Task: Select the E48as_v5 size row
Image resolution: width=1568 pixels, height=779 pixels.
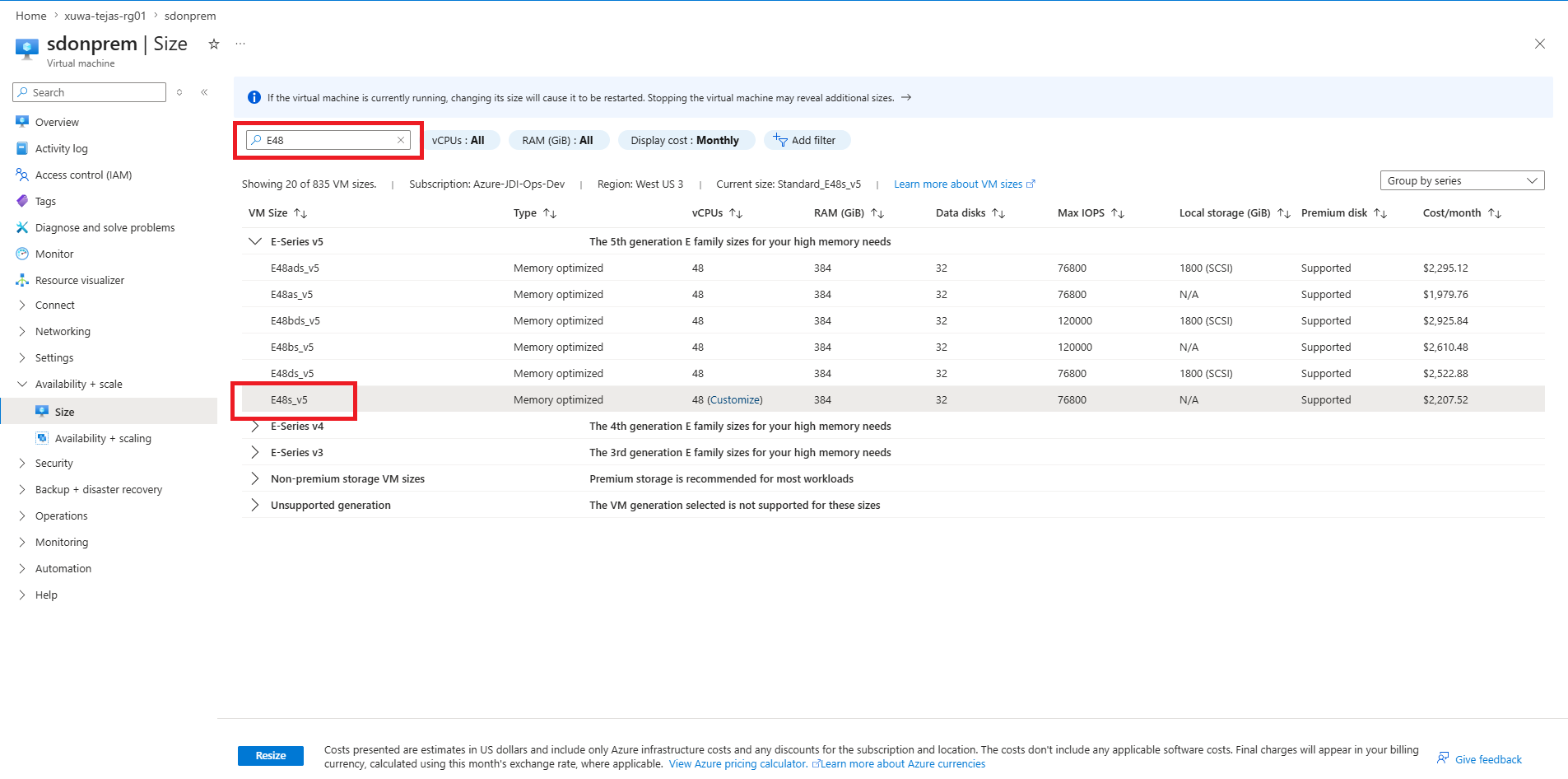Action: tap(893, 294)
